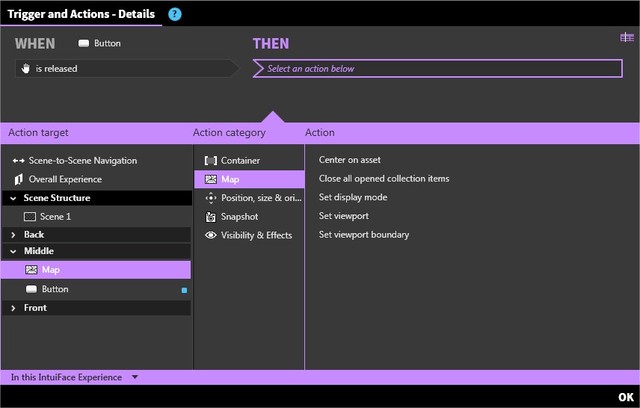Collapse the Scene Structure section
The height and width of the screenshot is (408, 640).
point(13,198)
